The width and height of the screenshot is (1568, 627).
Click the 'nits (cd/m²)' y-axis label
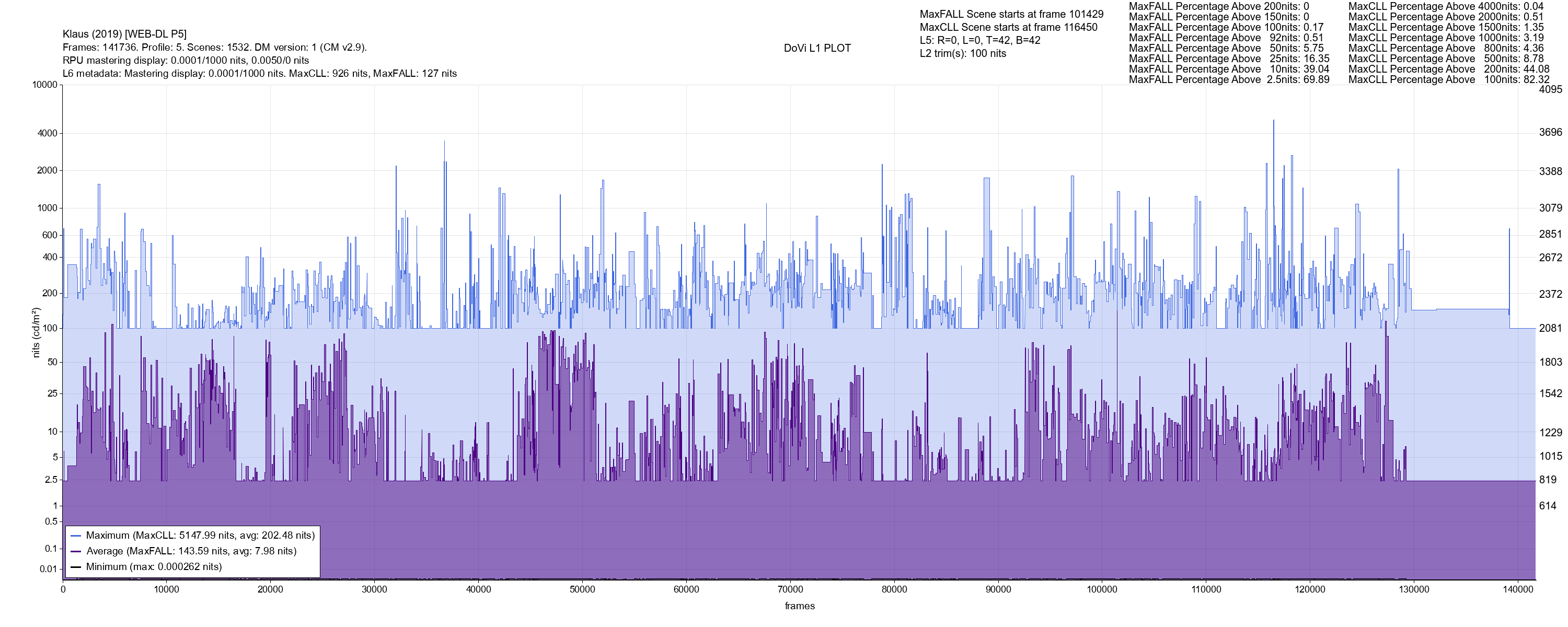point(36,332)
